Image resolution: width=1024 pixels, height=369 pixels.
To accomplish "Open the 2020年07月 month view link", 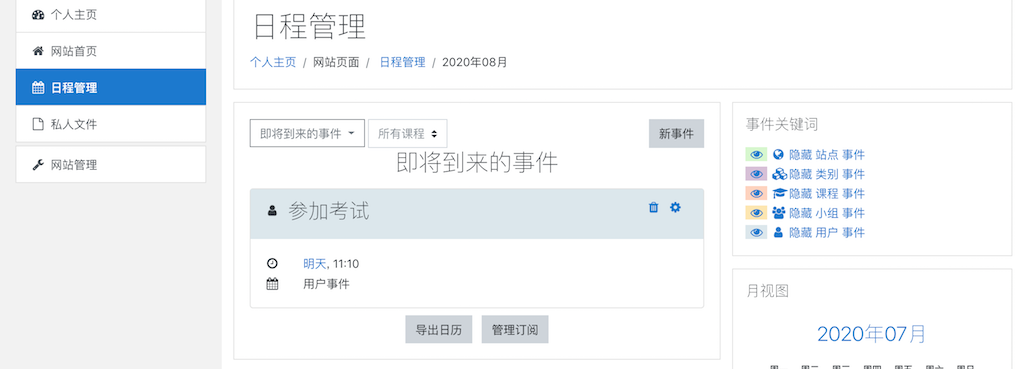I will (871, 334).
